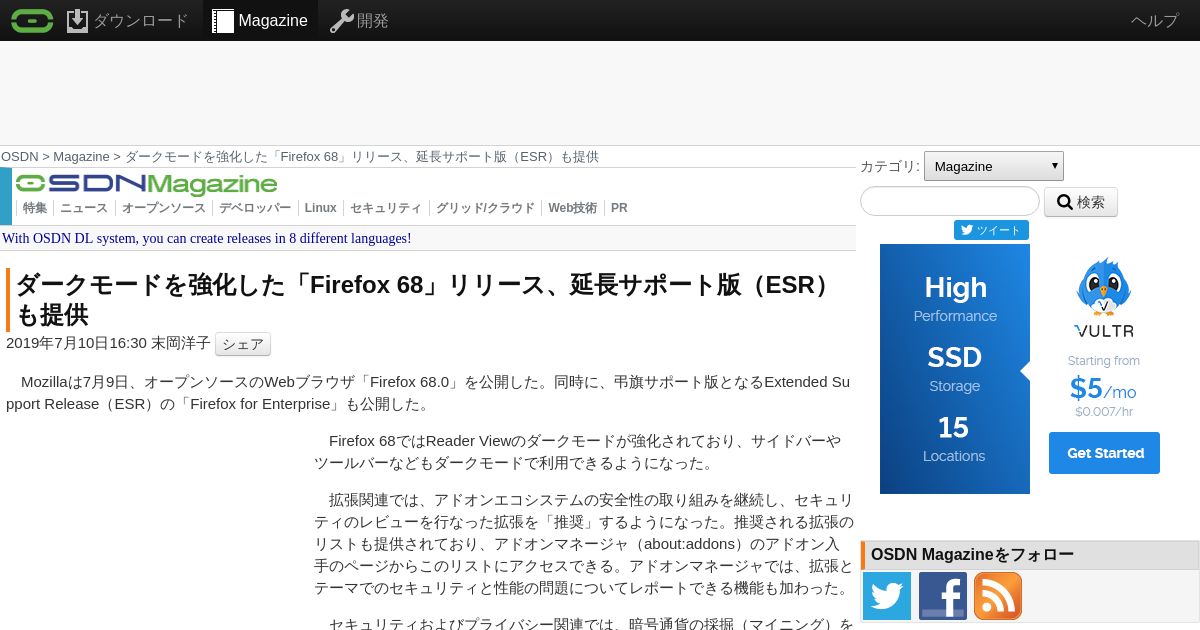Open the カテゴリ Magazine dropdown
Viewport: 1200px width, 630px height.
click(x=994, y=166)
